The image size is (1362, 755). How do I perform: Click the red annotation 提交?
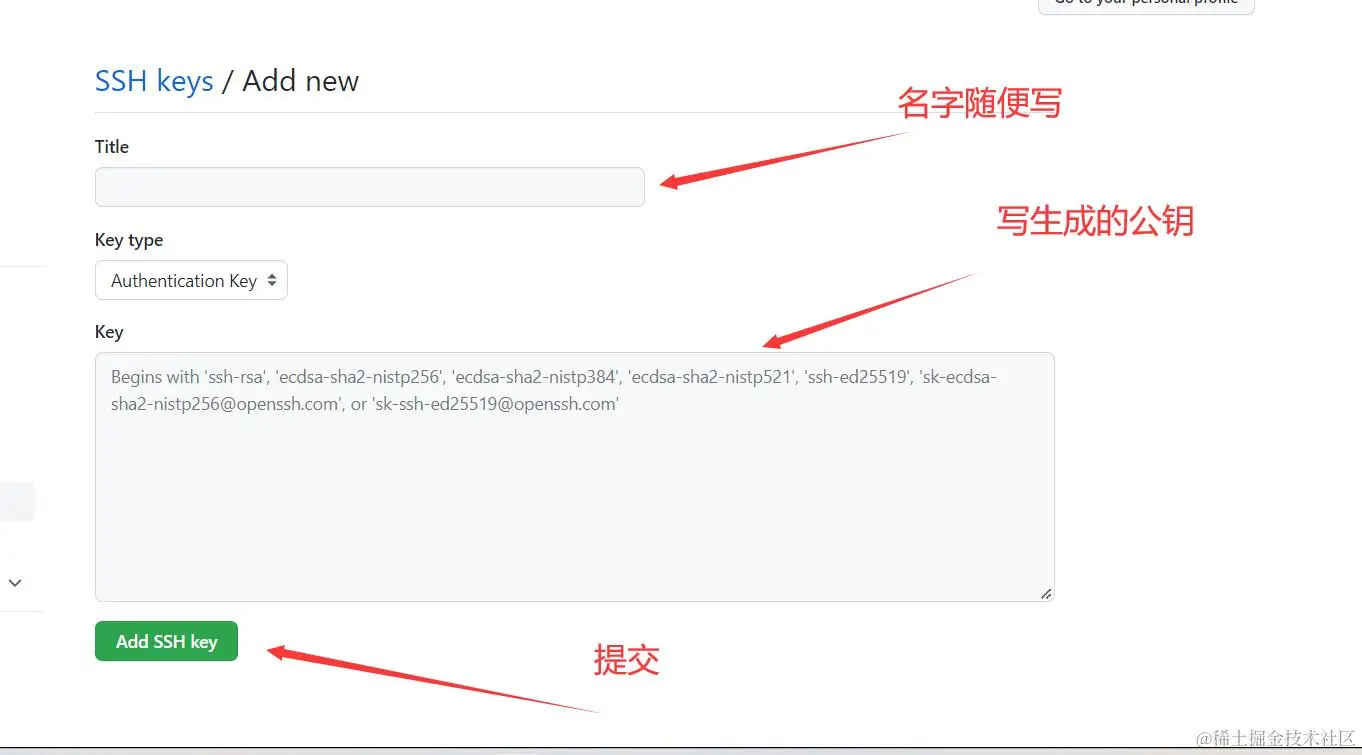click(626, 659)
